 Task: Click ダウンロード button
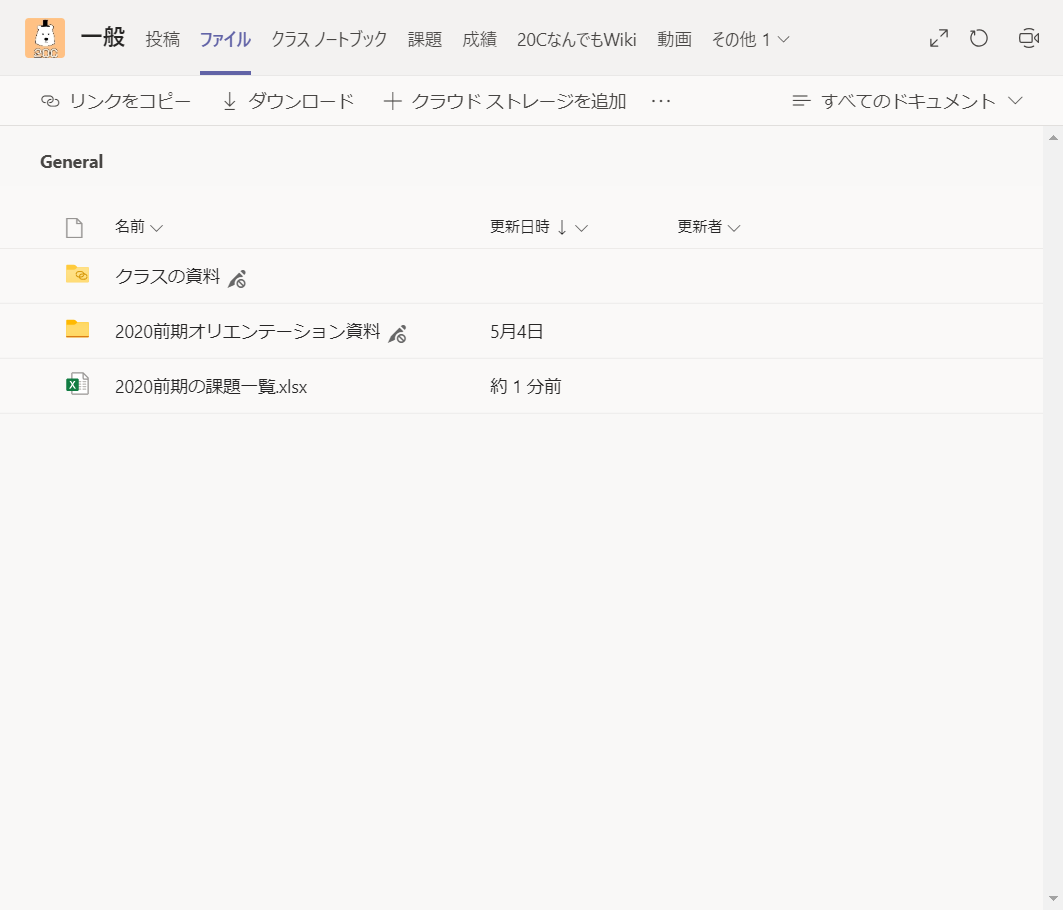pyautogui.click(x=288, y=101)
